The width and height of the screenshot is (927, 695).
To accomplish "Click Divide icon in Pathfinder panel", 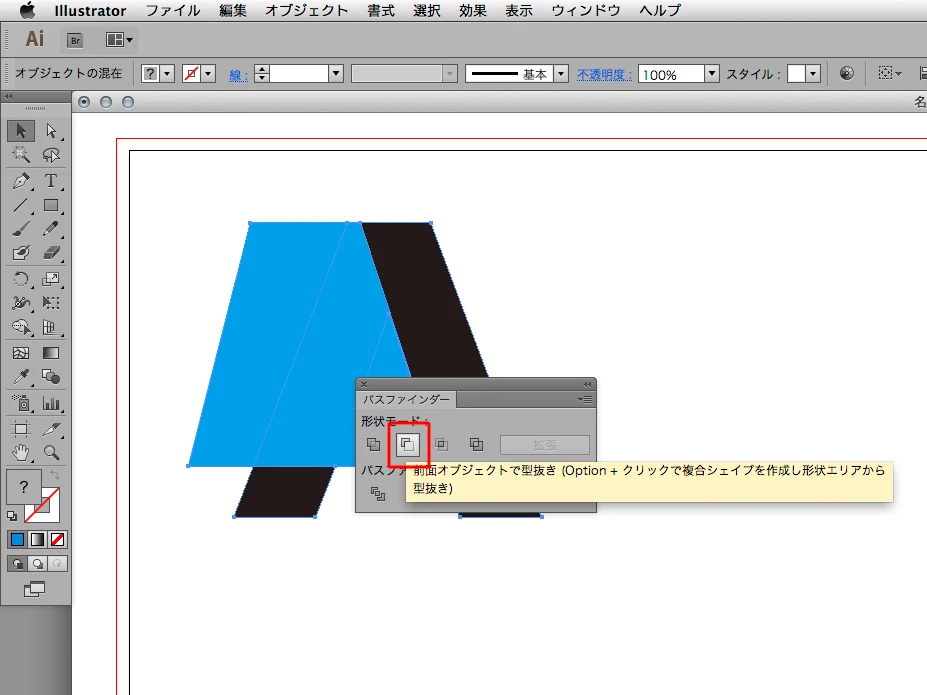I will (x=377, y=493).
